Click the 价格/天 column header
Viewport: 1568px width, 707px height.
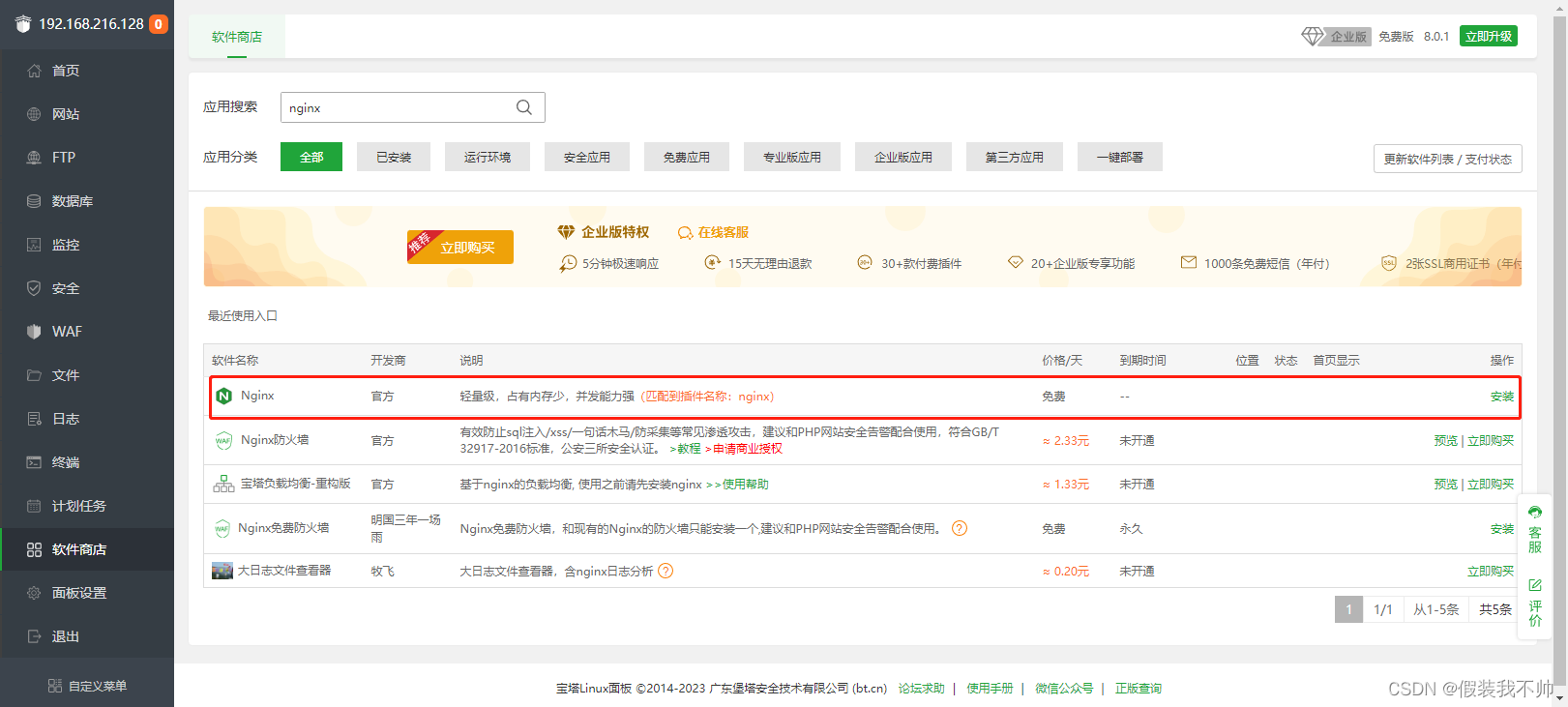(x=1062, y=361)
